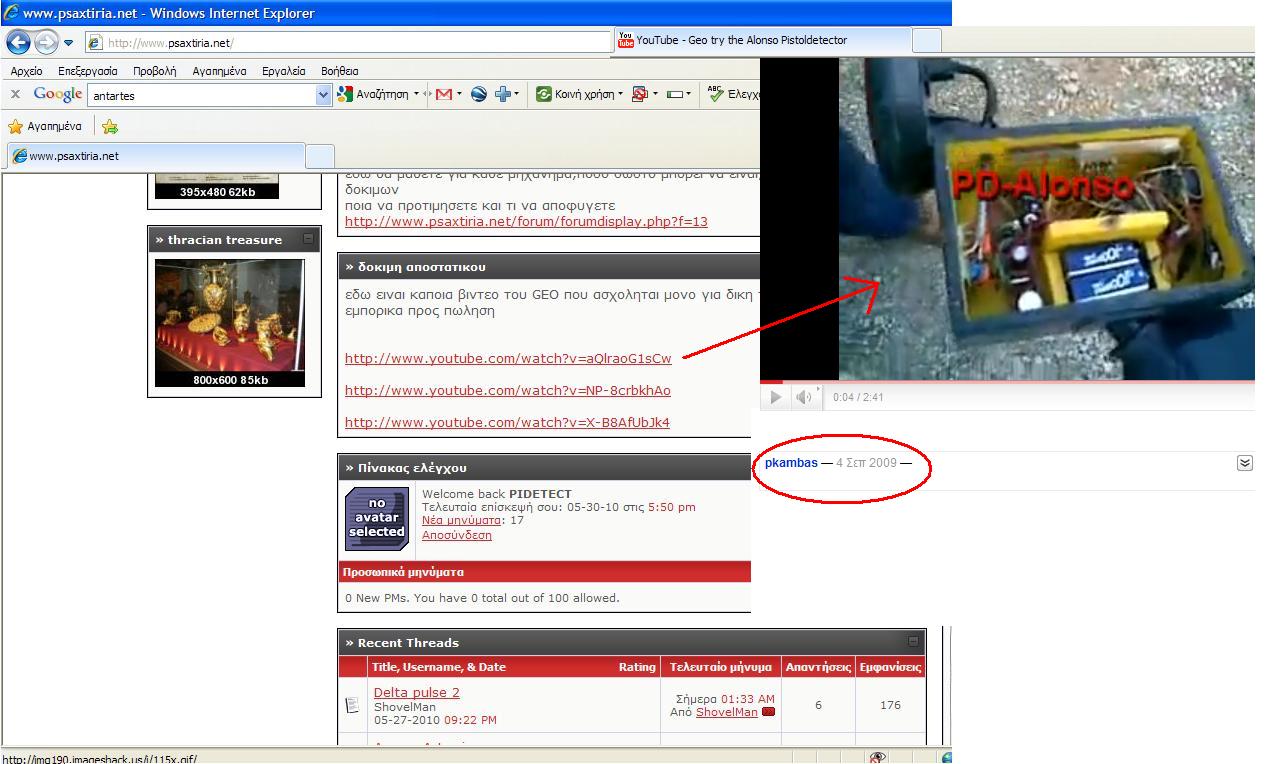Close the Google toolbar with the X
Screen dimensions: 1281x764
coord(15,94)
